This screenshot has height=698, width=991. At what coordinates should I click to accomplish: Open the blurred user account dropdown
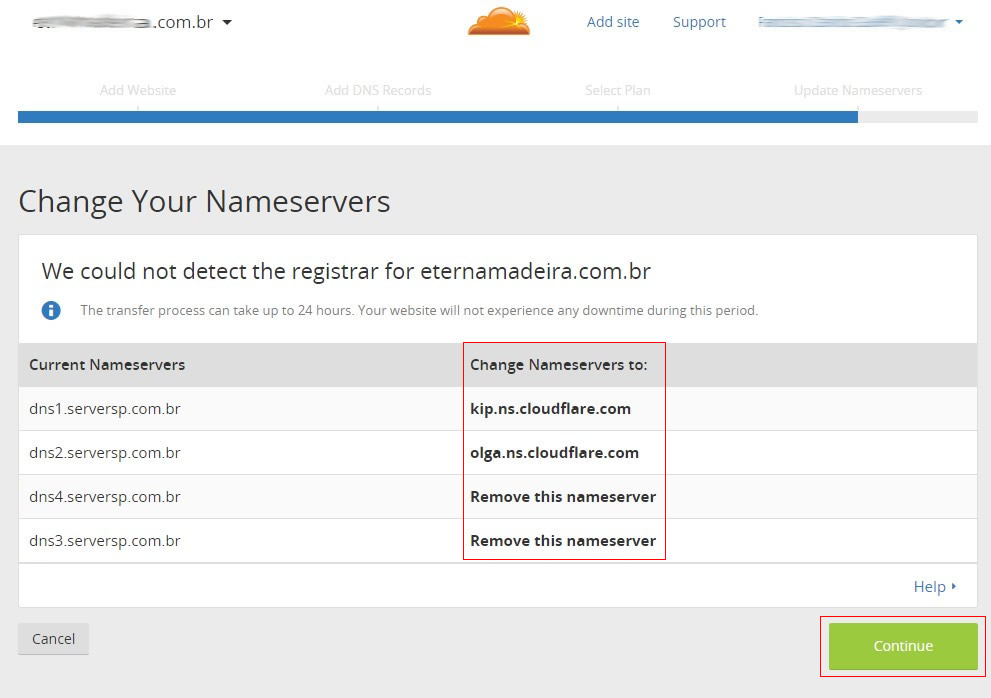[x=860, y=22]
